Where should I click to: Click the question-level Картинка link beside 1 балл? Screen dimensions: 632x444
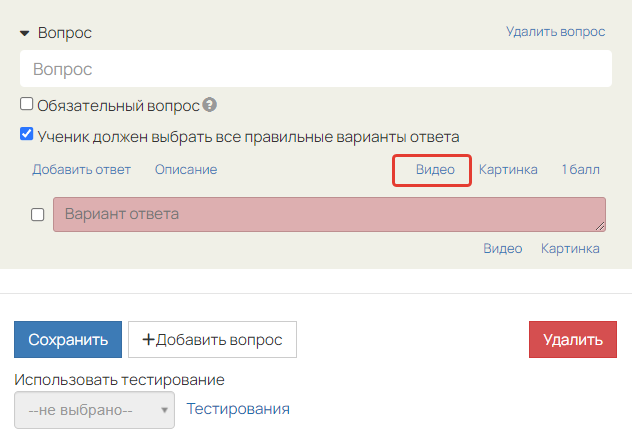click(508, 170)
